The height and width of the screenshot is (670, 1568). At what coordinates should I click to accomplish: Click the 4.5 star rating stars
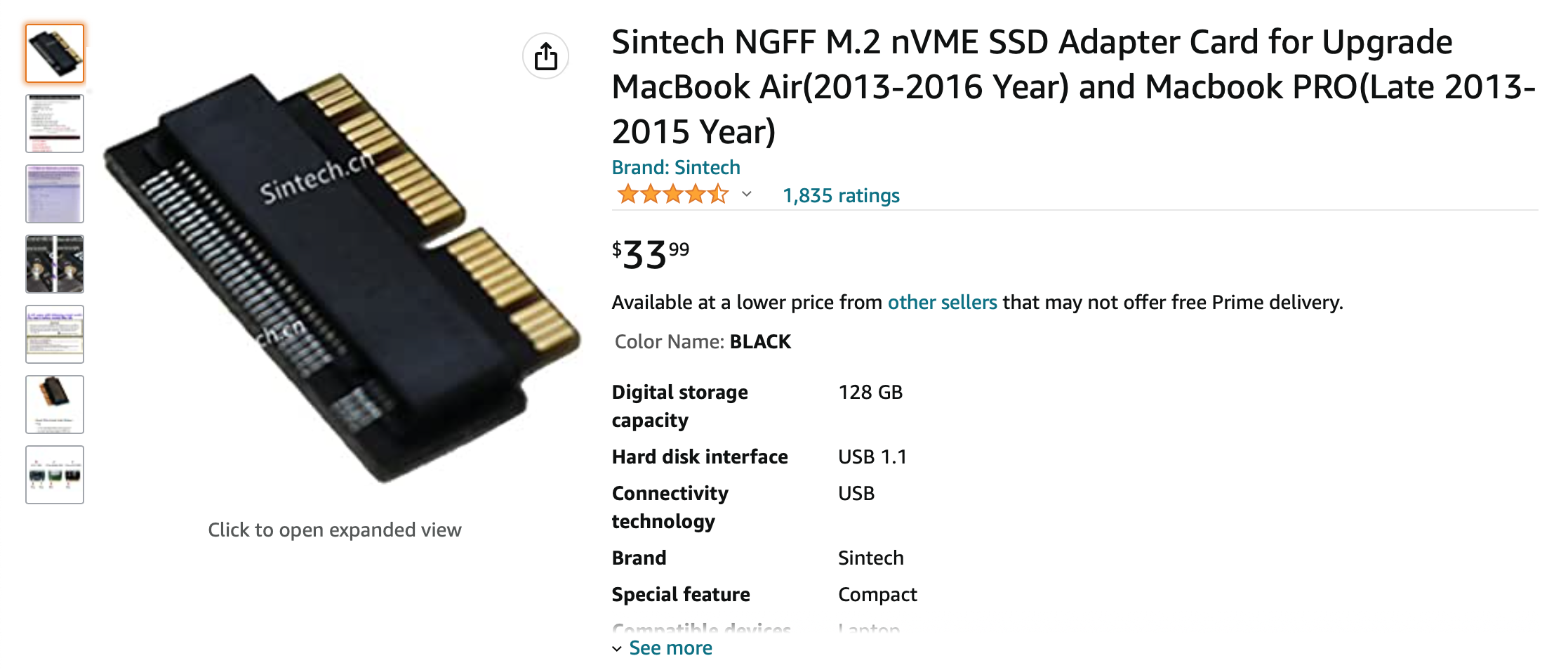pos(672,194)
